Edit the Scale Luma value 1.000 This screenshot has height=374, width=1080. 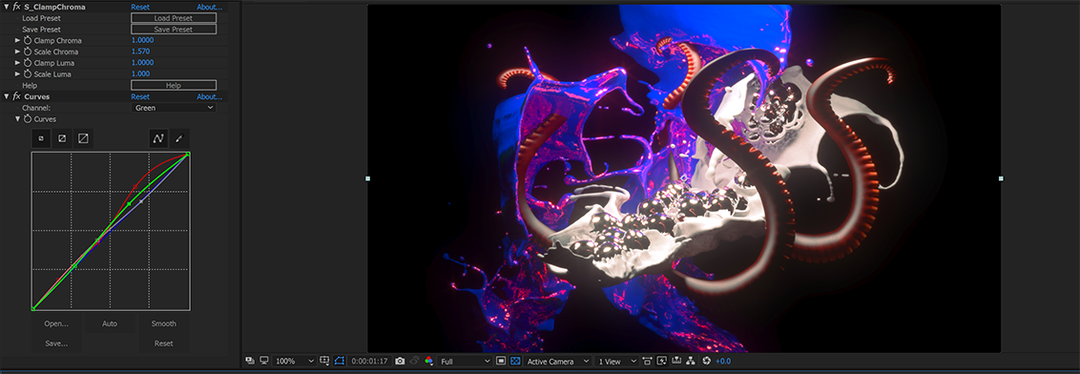(141, 74)
